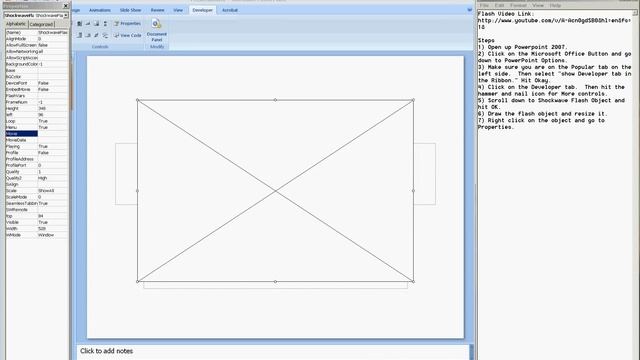Select the Menu property row
This screenshot has height=360, width=640.
pyautogui.click(x=37, y=127)
